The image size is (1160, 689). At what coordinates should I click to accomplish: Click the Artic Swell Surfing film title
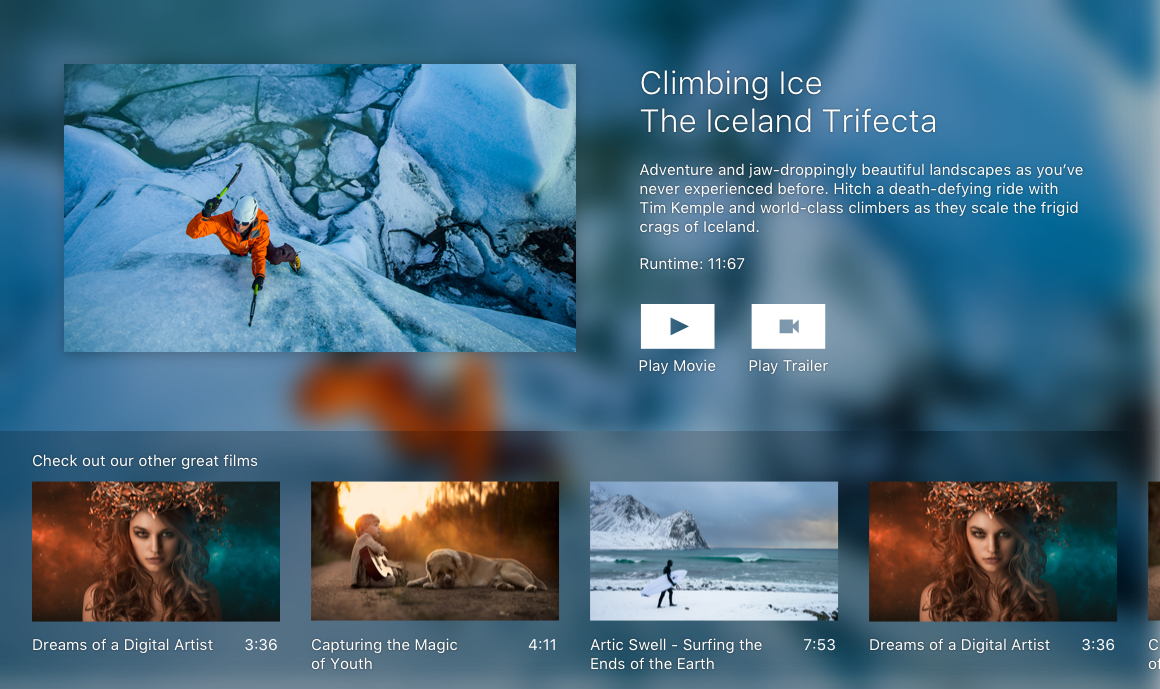coord(676,654)
